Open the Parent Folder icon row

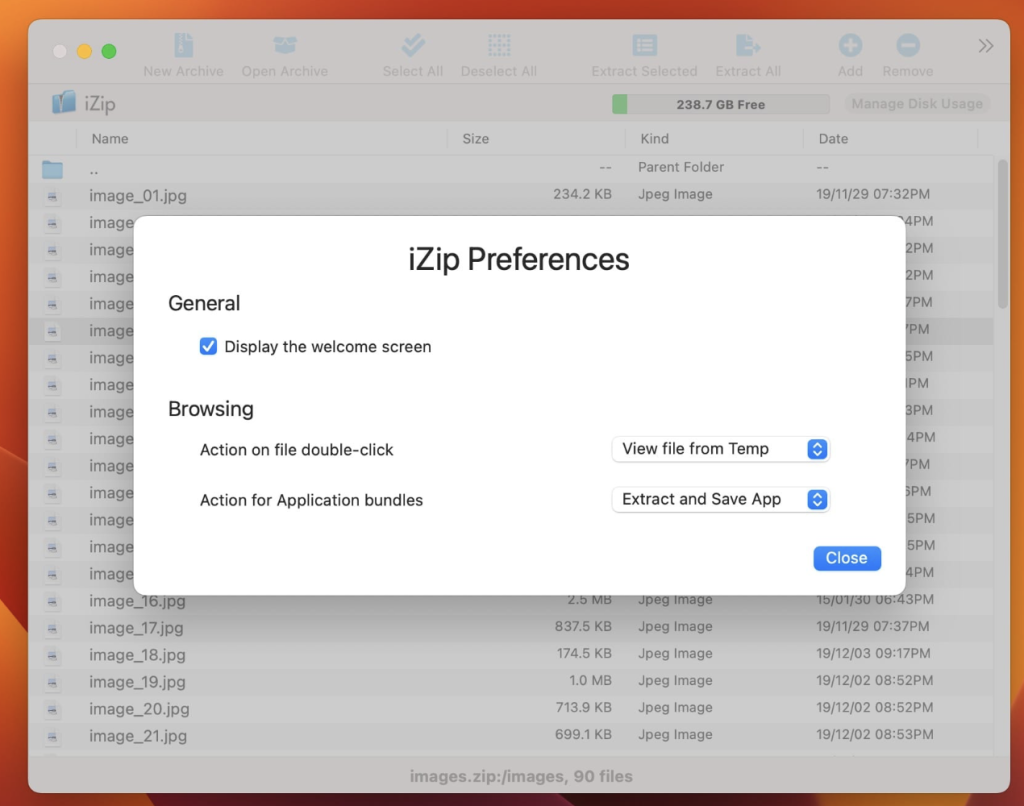point(52,169)
